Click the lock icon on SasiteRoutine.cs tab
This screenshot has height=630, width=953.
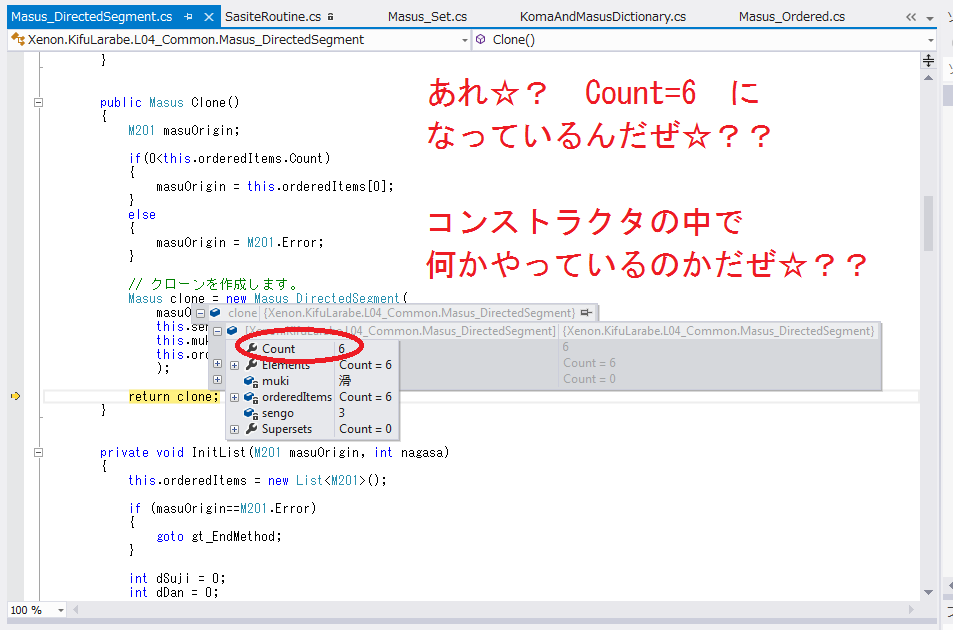(x=330, y=17)
